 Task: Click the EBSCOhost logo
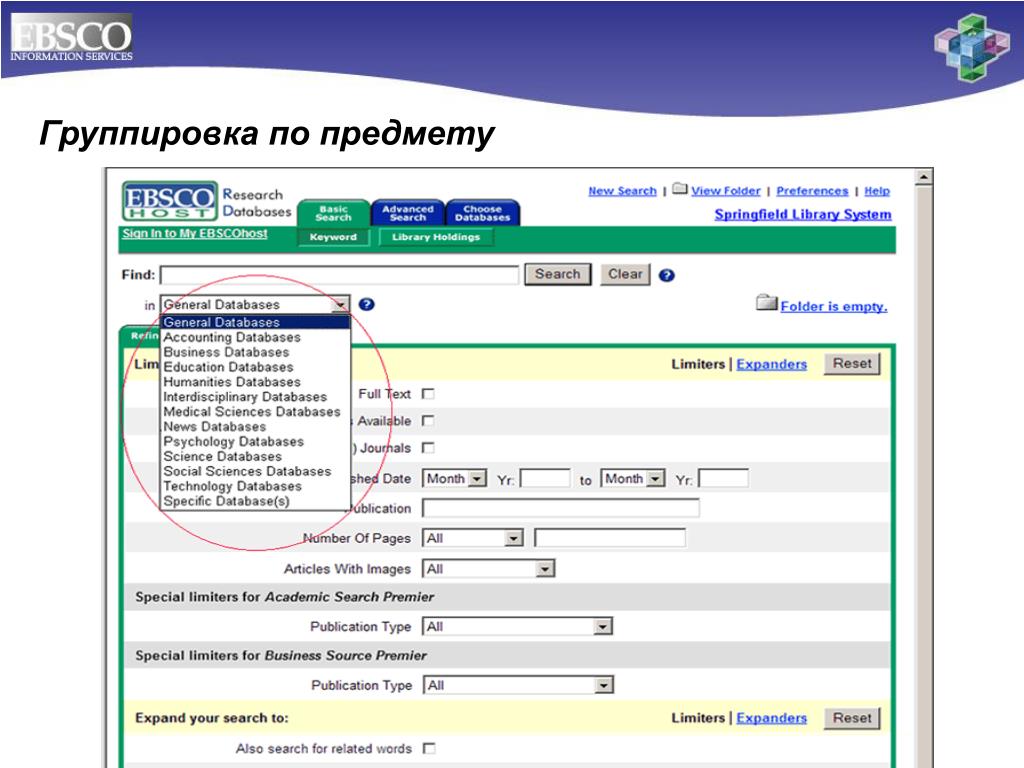(170, 200)
